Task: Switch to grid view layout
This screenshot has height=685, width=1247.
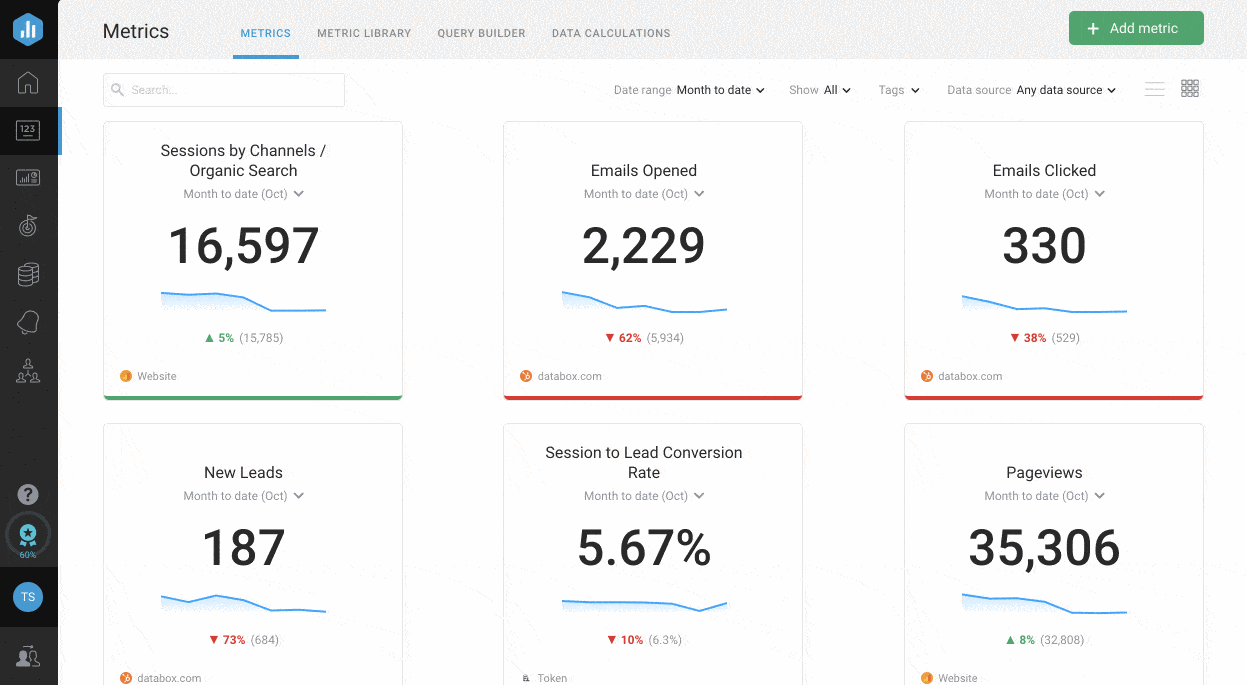Action: point(1190,89)
